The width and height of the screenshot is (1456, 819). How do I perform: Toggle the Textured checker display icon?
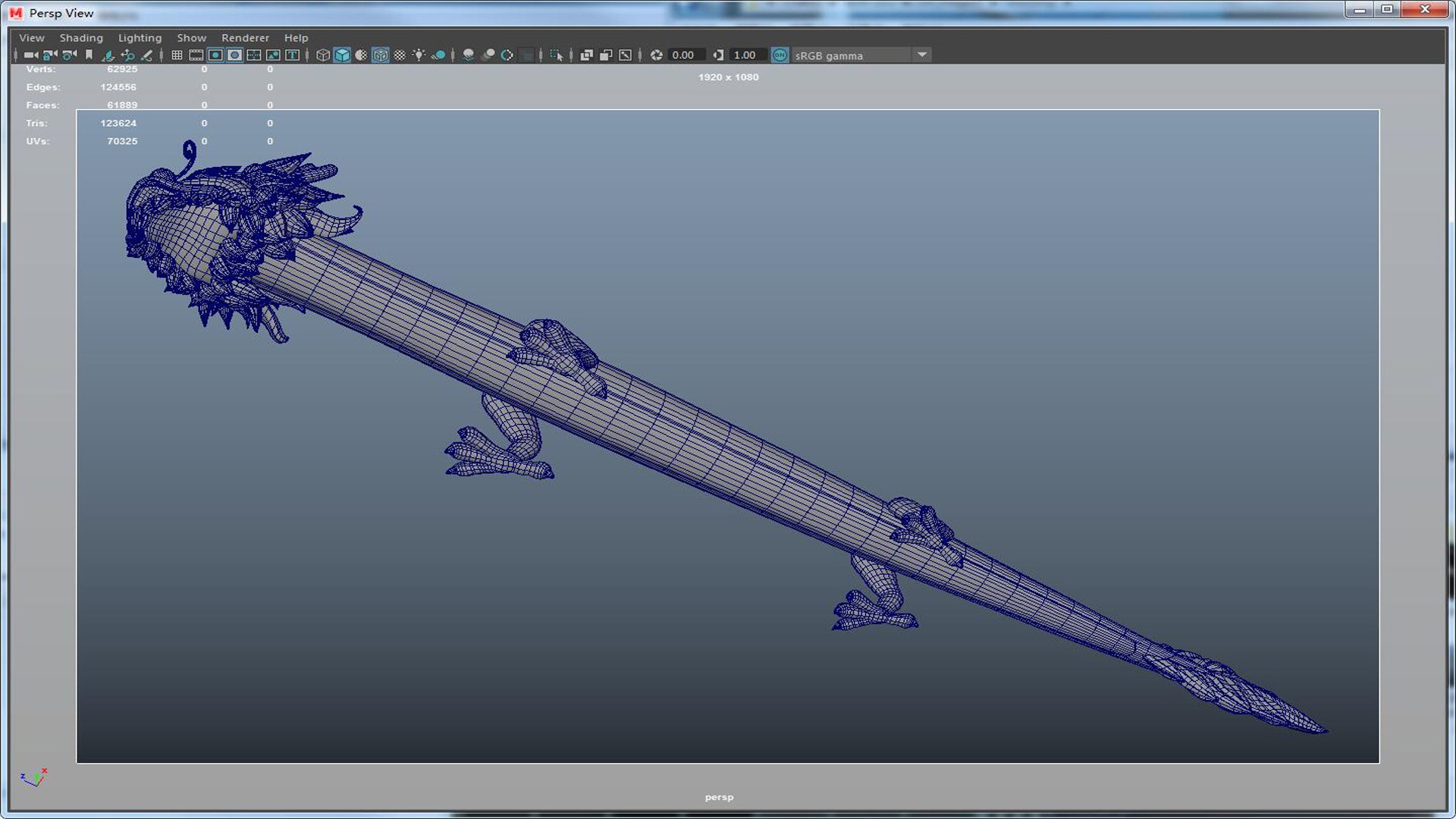[x=400, y=55]
